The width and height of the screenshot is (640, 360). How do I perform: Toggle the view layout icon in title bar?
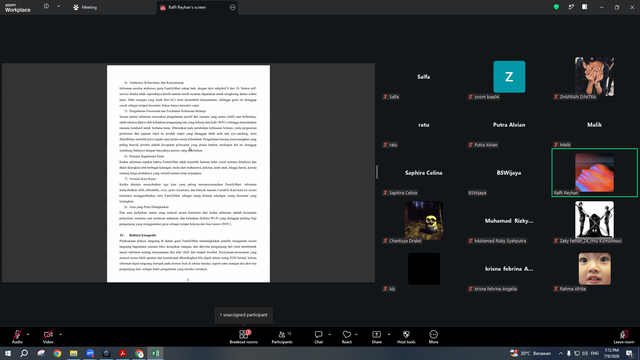click(584, 7)
